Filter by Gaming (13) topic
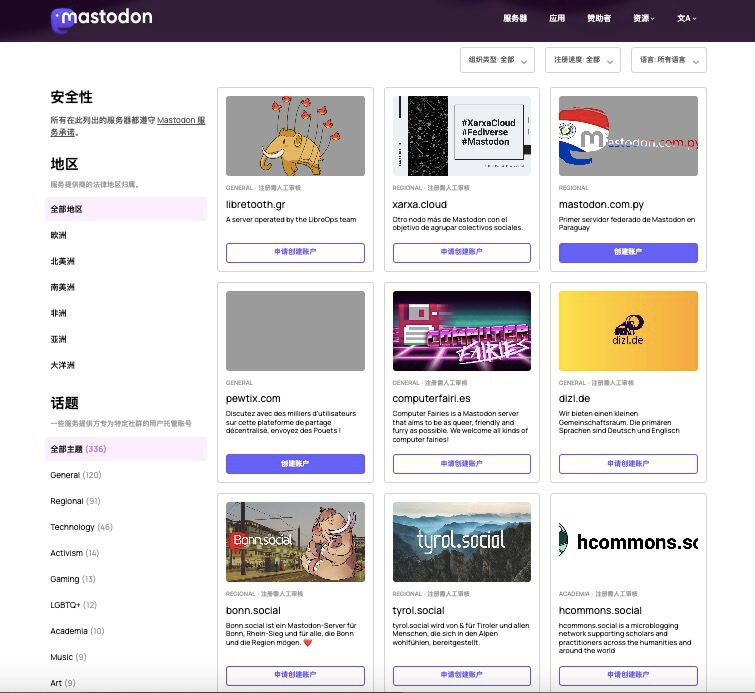 126,579
